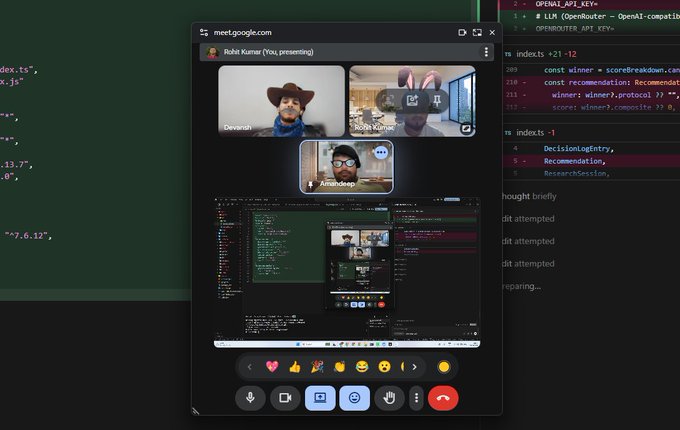Click TS file icon beside index.ts -1
The height and width of the screenshot is (430, 680).
click(508, 133)
